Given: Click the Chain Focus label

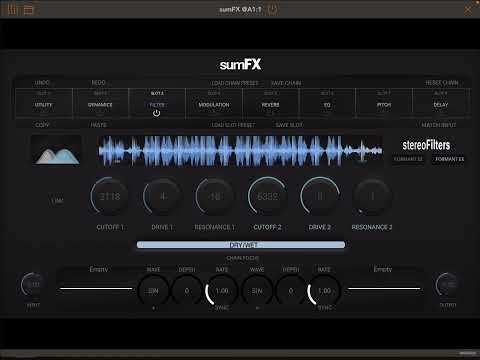Looking at the screenshot, I should point(243,258).
